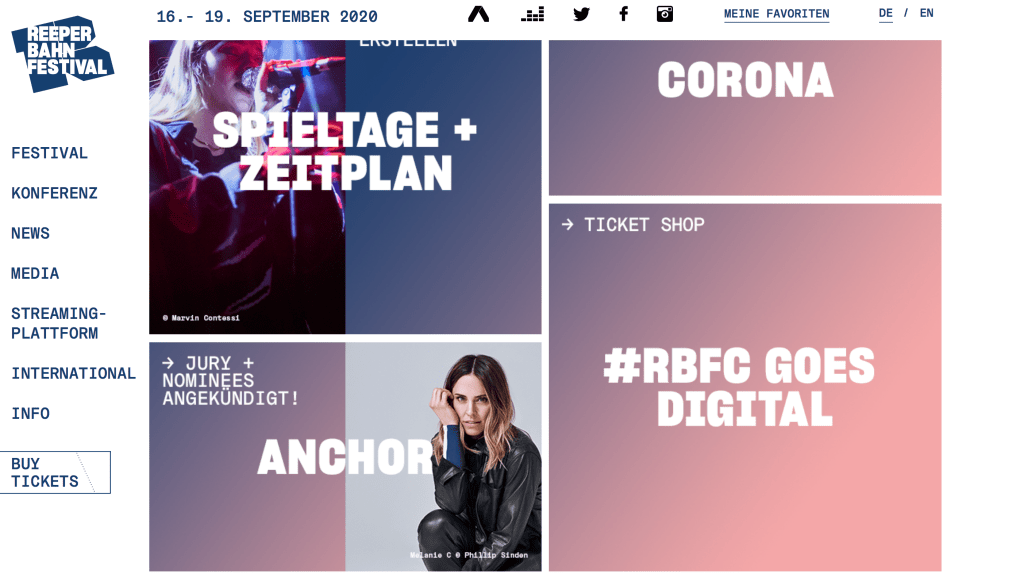Viewport: 1024px width, 586px height.
Task: Open the Twitter bird icon
Action: point(581,14)
